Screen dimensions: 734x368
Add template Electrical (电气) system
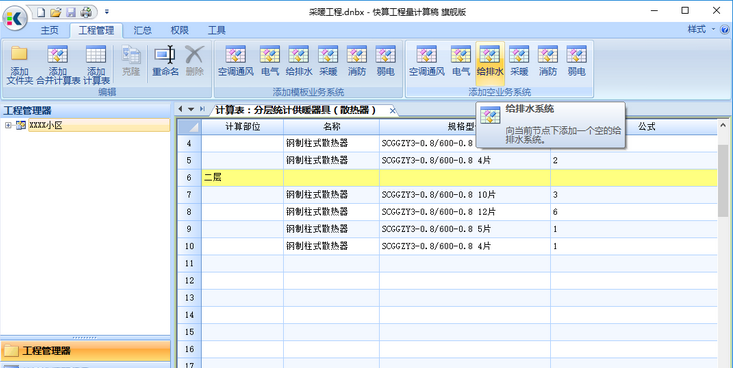(270, 61)
